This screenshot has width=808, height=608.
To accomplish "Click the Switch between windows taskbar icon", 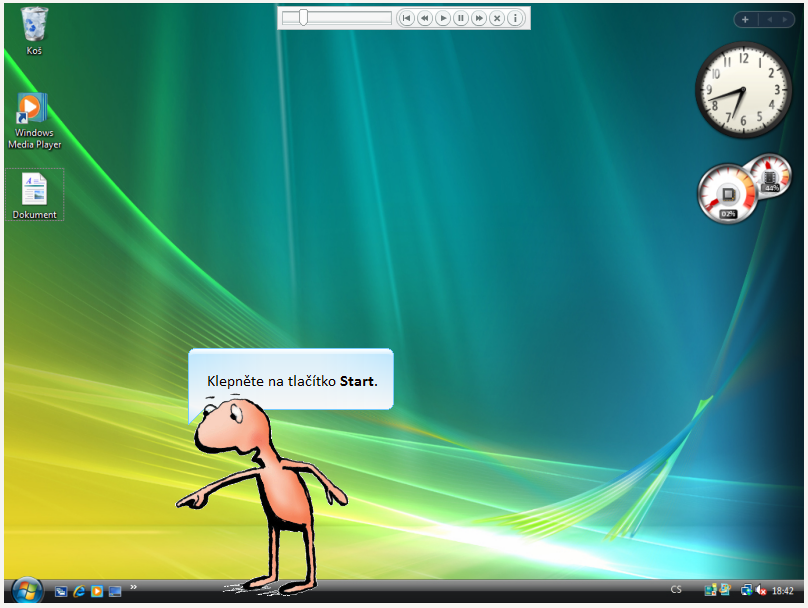I will pos(61,591).
